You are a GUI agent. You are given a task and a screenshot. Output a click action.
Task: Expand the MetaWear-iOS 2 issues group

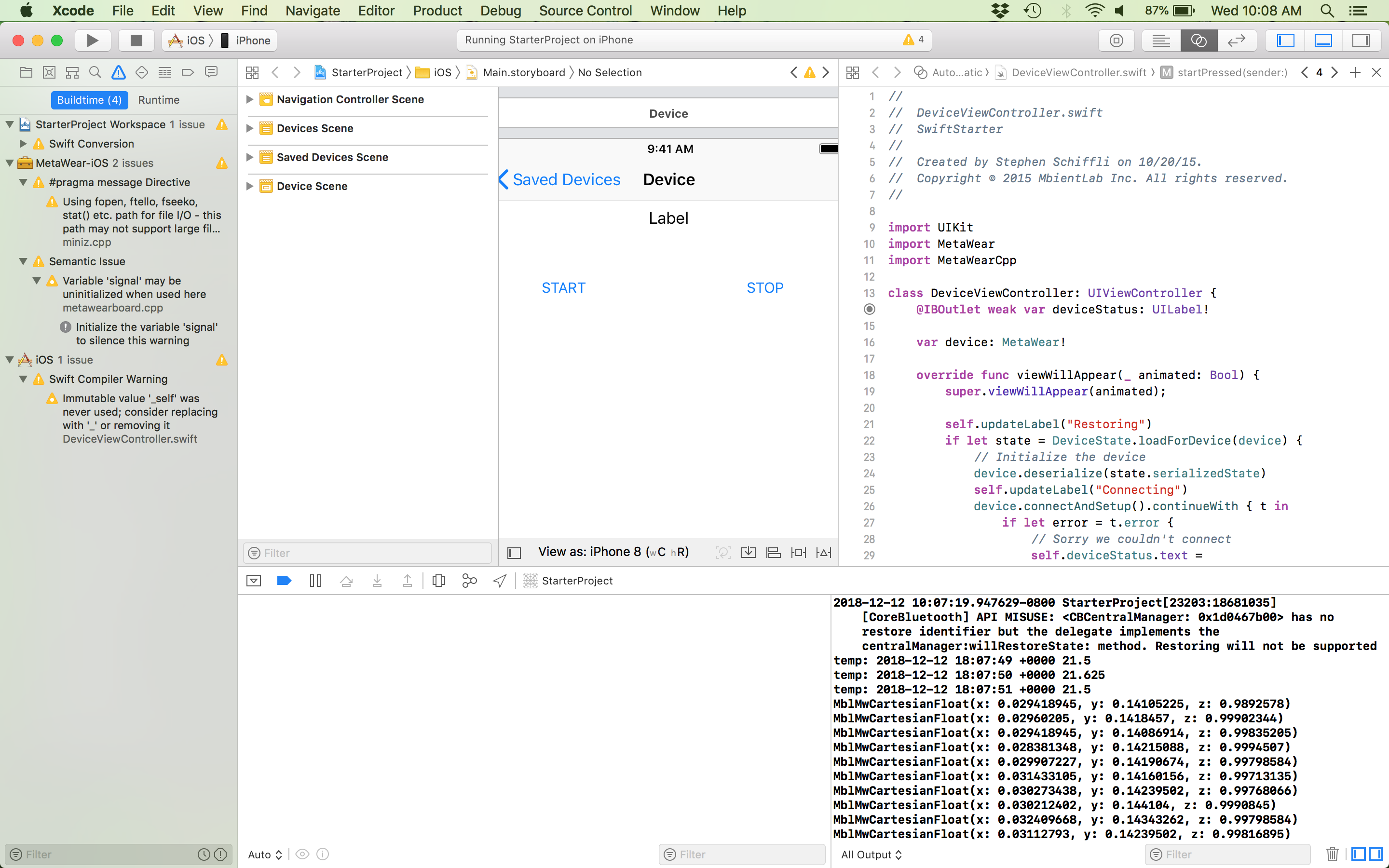pyautogui.click(x=8, y=162)
